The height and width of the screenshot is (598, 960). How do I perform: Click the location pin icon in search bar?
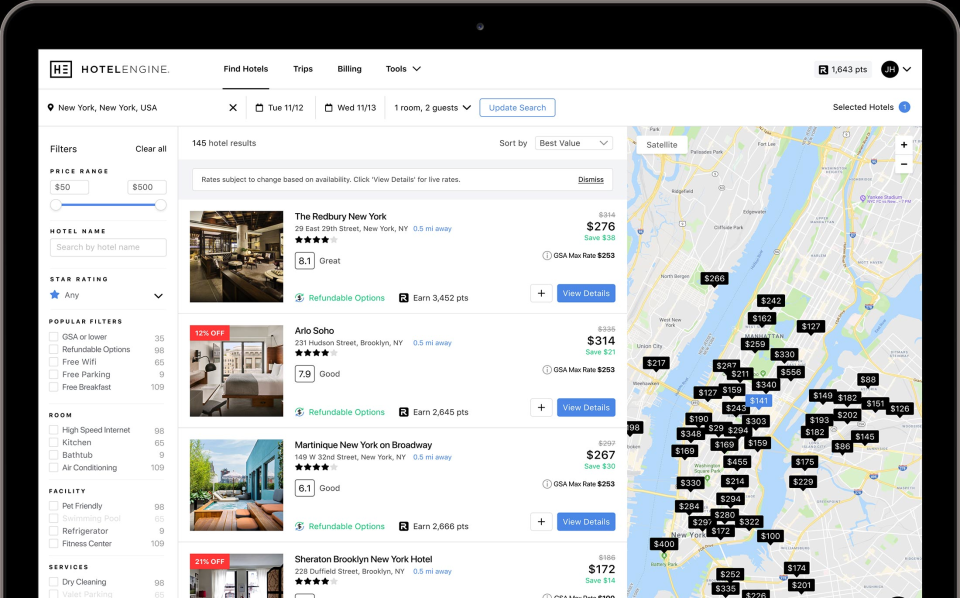pos(50,107)
